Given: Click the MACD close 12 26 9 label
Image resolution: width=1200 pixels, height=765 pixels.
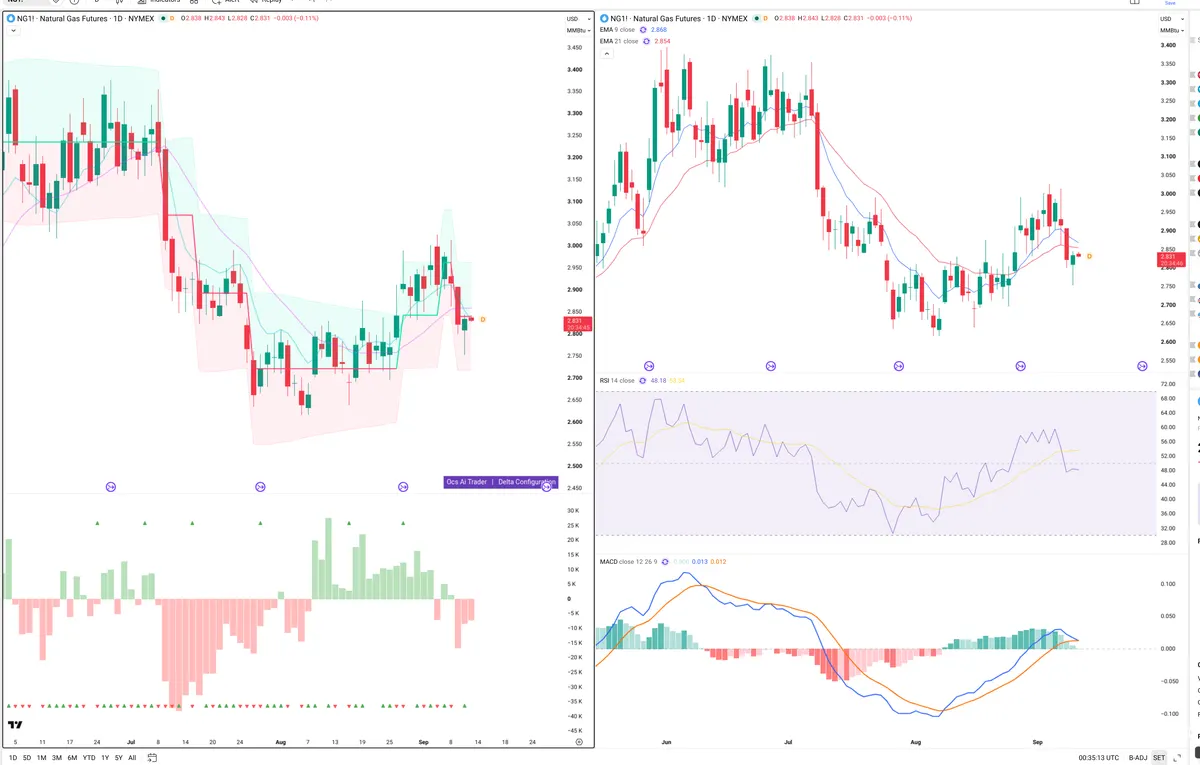Looking at the screenshot, I should (630, 561).
